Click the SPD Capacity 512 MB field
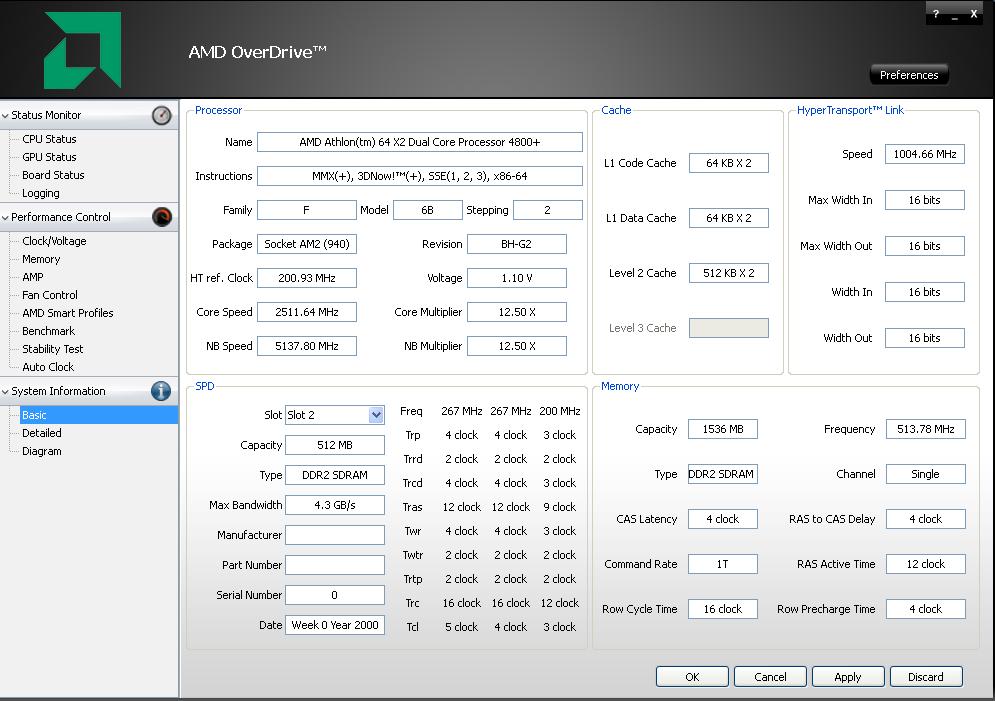 pyautogui.click(x=334, y=445)
